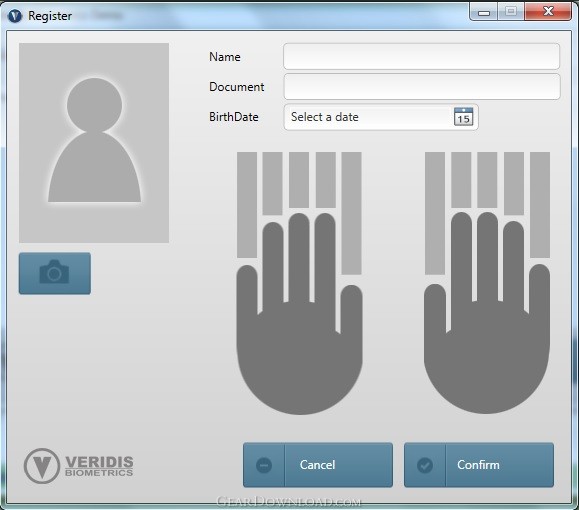
Task: Click the camera capture photo button
Action: (55, 273)
